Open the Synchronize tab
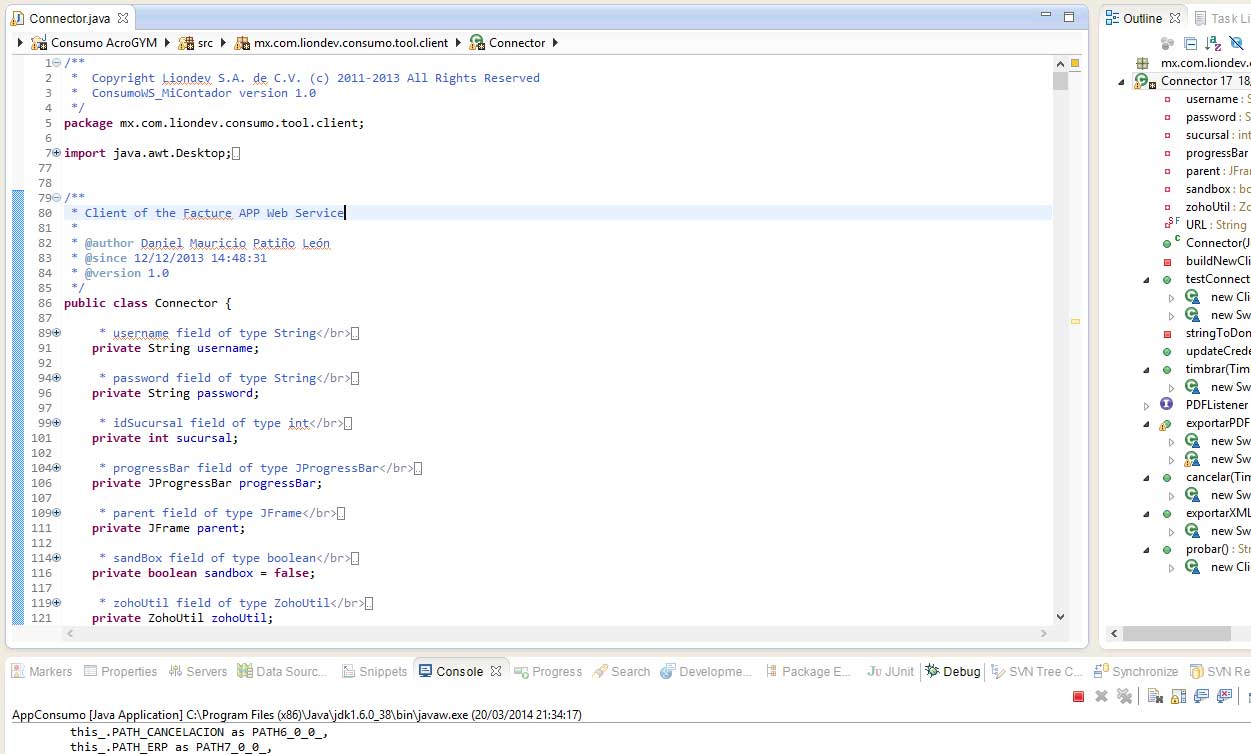This screenshot has height=754, width=1251. click(x=1136, y=672)
